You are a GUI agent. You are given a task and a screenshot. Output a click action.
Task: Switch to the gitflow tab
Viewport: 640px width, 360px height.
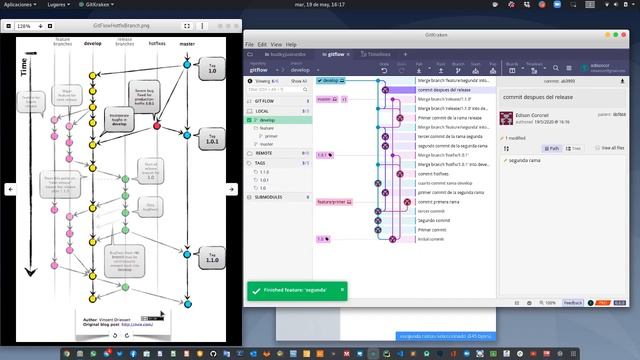click(336, 54)
